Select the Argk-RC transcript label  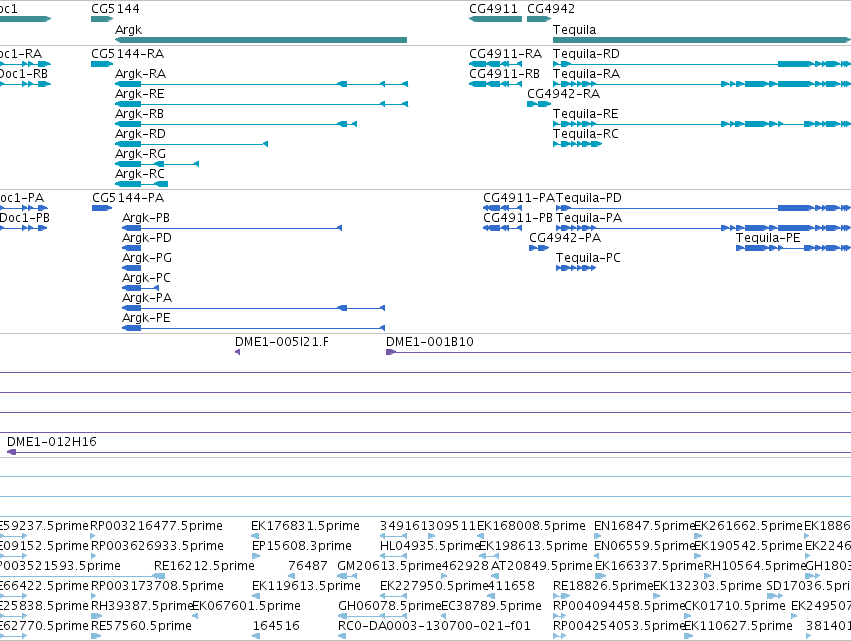click(x=139, y=174)
